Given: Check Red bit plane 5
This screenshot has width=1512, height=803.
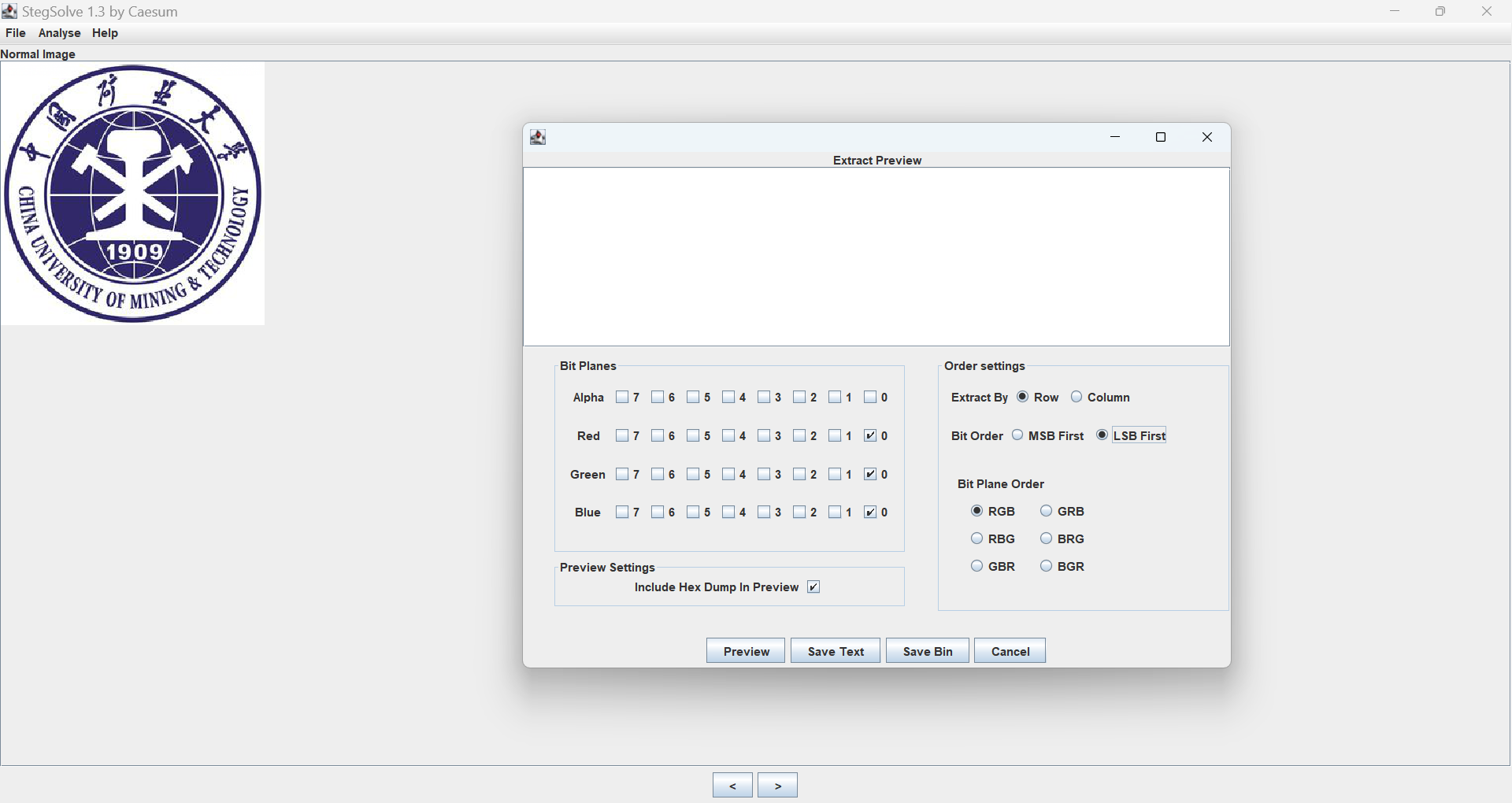Looking at the screenshot, I should click(x=693, y=435).
